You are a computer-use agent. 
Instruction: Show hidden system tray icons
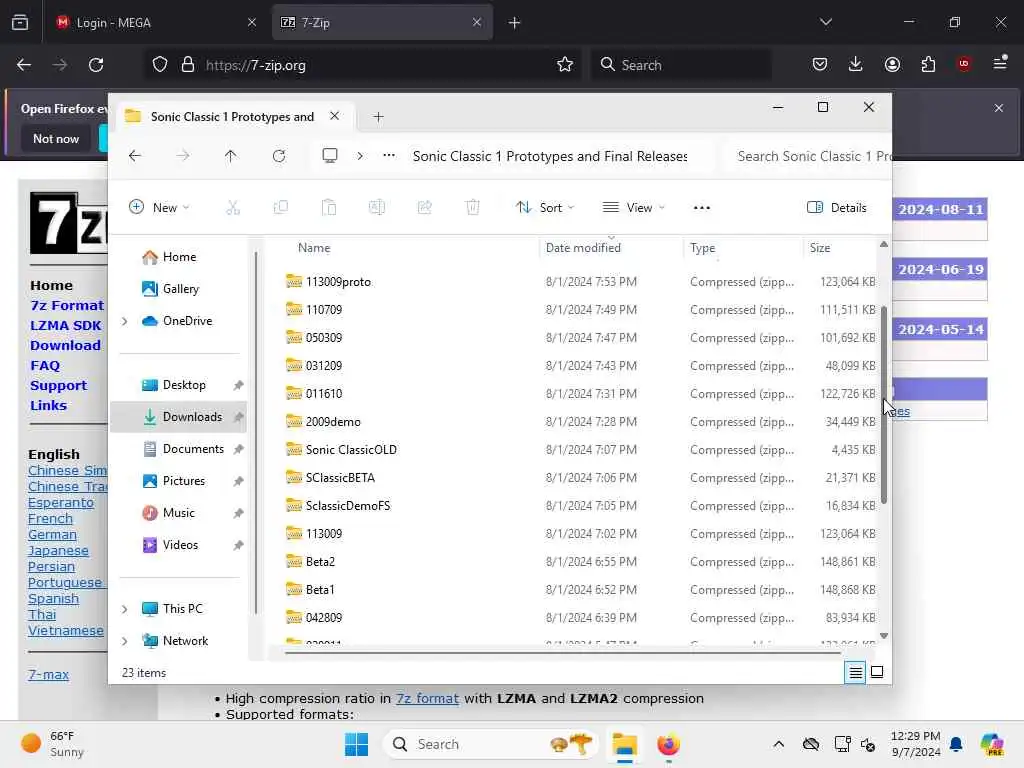[x=778, y=744]
